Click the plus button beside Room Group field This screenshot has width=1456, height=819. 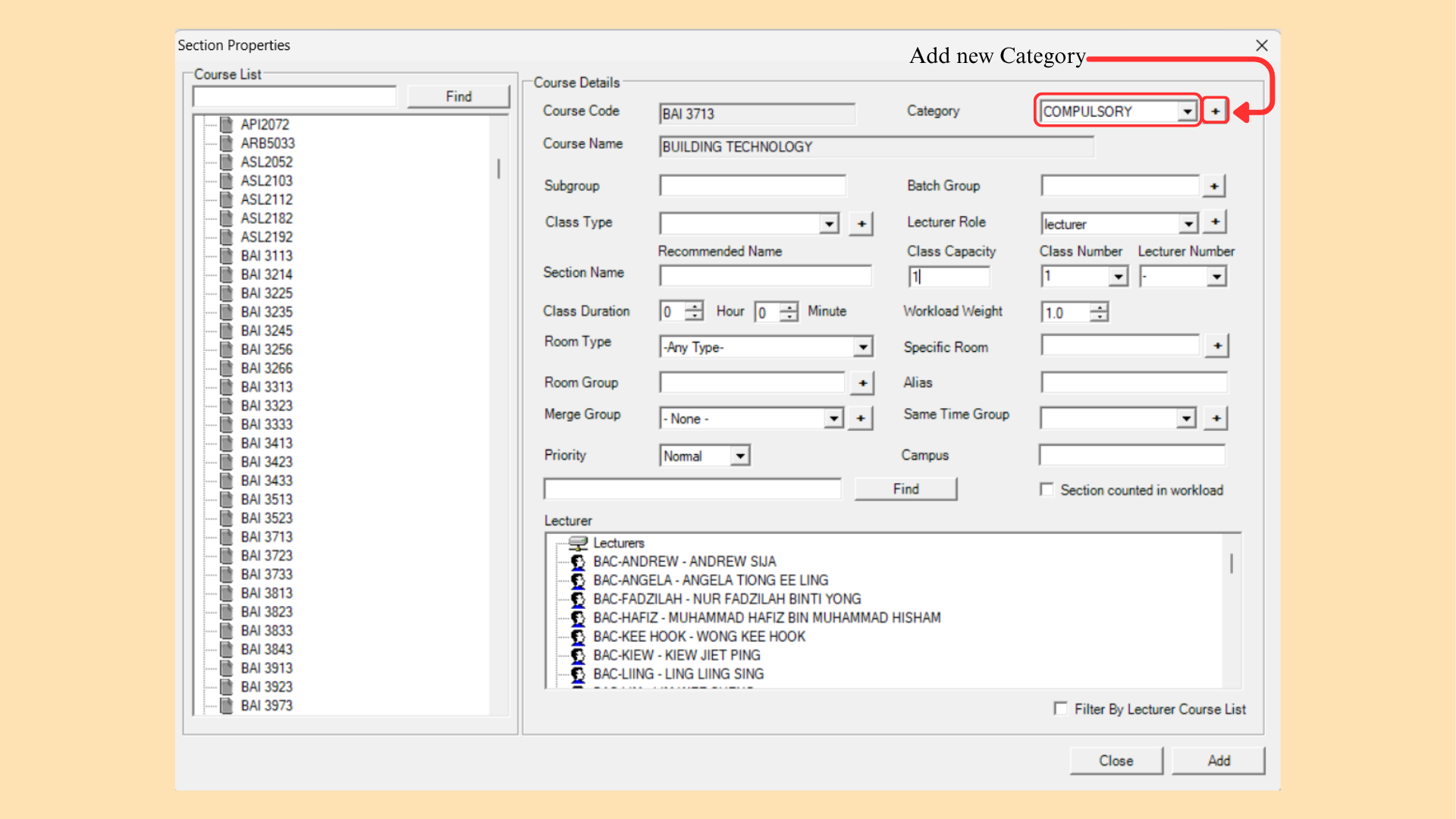862,383
